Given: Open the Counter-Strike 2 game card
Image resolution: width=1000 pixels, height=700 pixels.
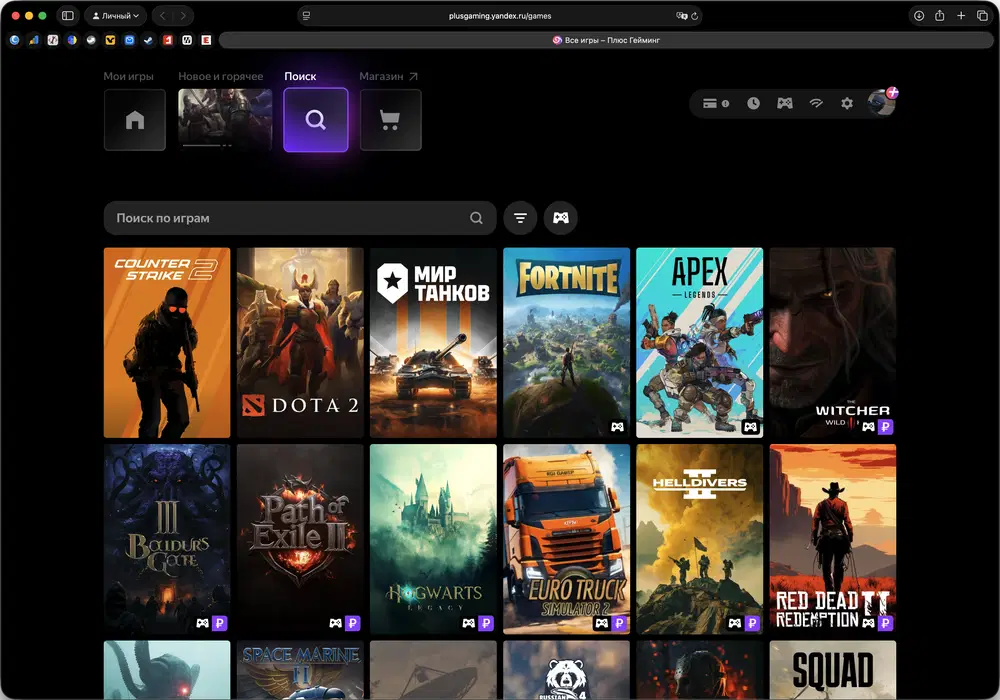Looking at the screenshot, I should tap(167, 342).
